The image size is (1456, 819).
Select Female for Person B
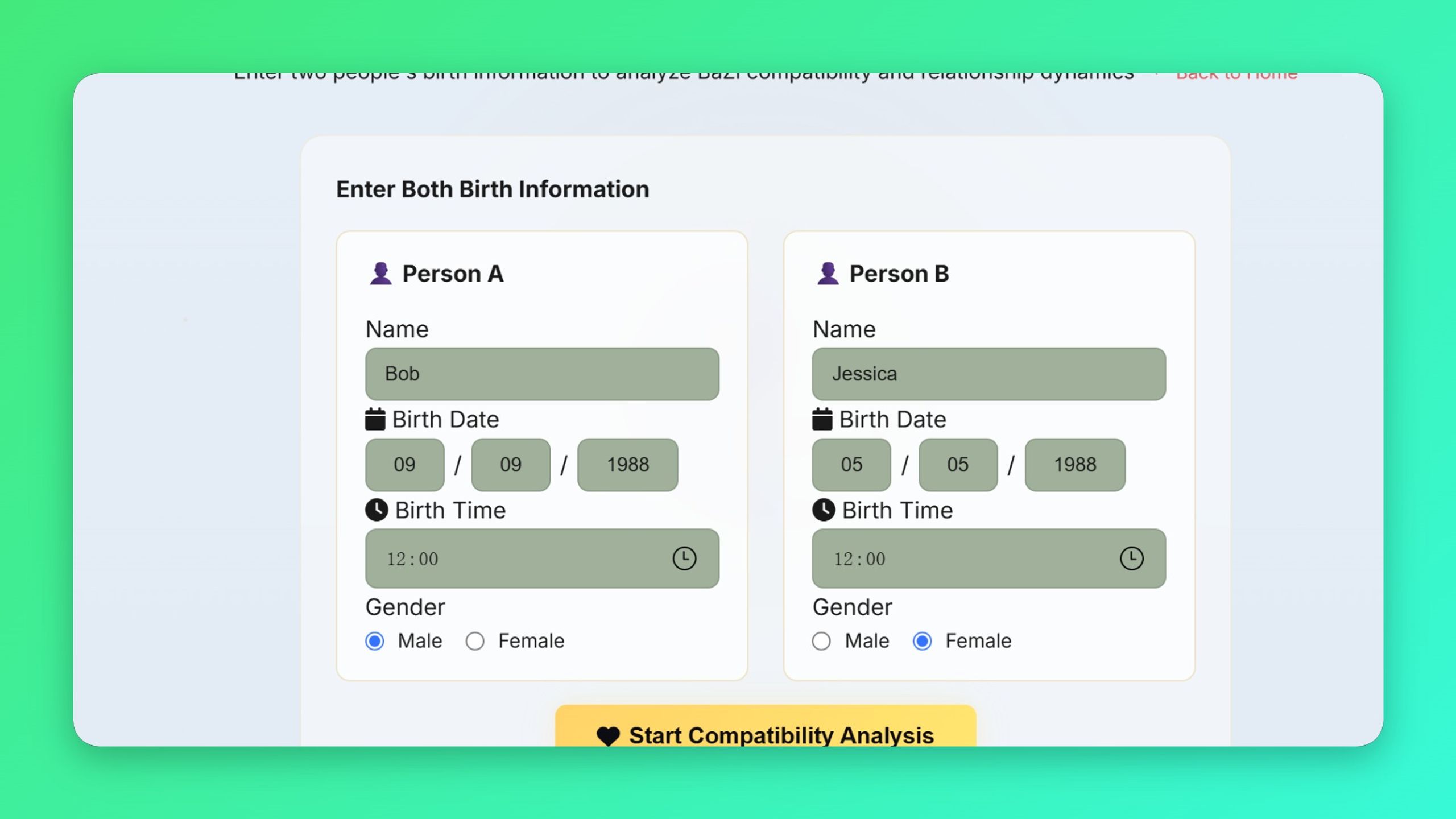point(922,642)
